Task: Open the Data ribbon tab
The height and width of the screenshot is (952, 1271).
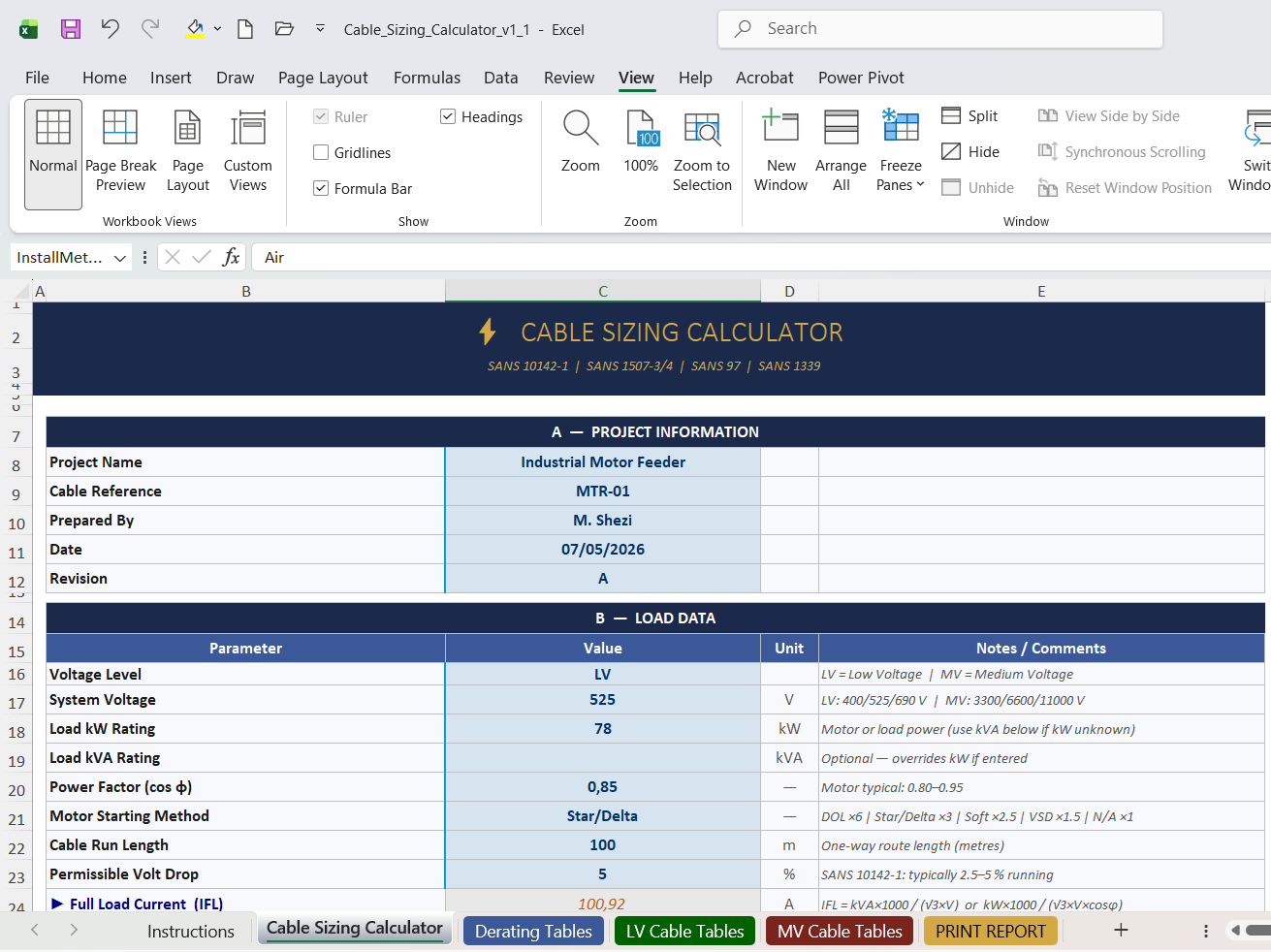Action: tap(501, 78)
